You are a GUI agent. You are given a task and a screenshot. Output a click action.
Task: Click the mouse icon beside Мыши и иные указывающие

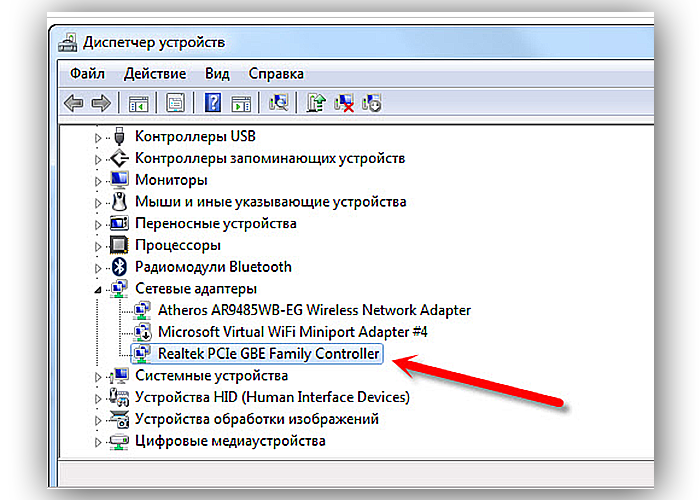tap(119, 201)
